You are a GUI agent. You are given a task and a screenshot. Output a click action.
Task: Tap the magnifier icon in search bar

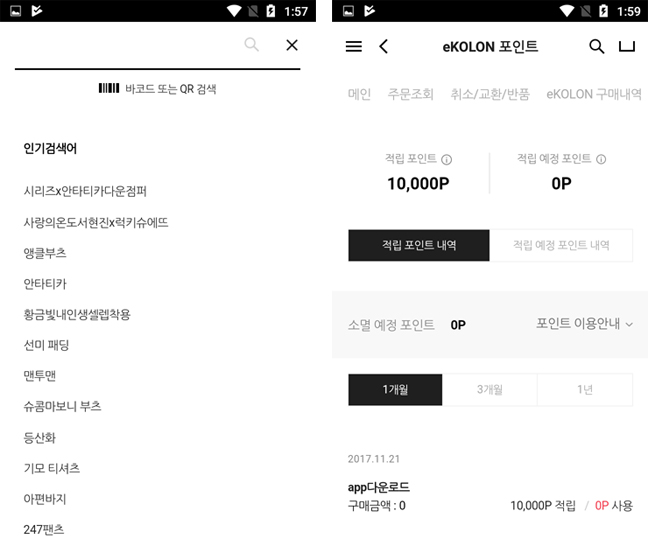pos(251,45)
